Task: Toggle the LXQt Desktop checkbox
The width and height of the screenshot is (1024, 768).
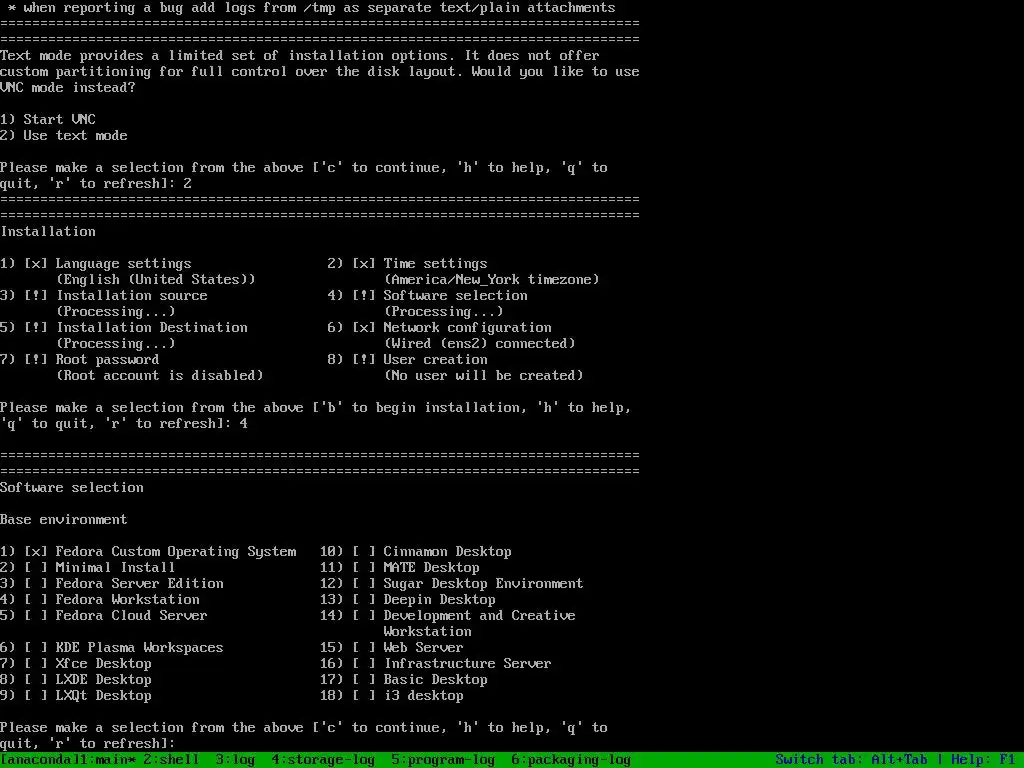Action: click(x=36, y=696)
